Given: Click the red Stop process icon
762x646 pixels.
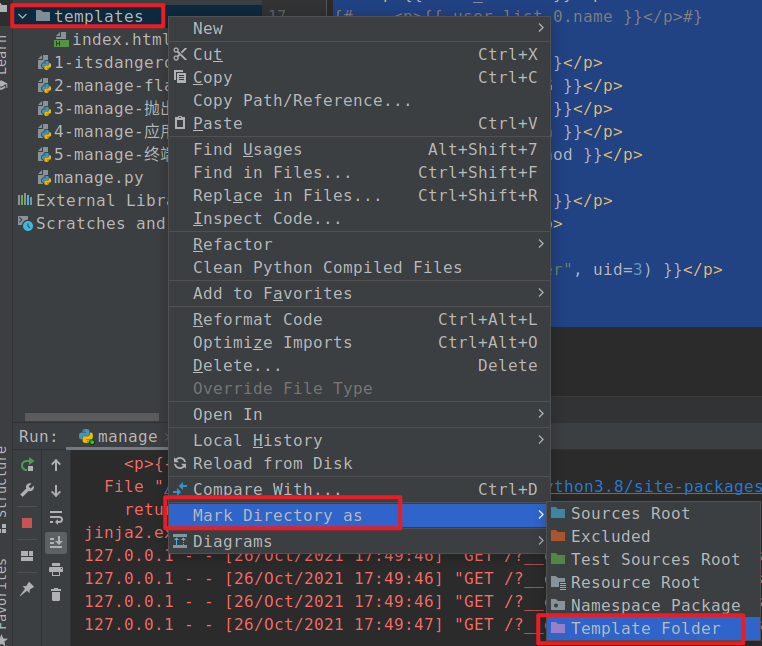Looking at the screenshot, I should pos(27,523).
